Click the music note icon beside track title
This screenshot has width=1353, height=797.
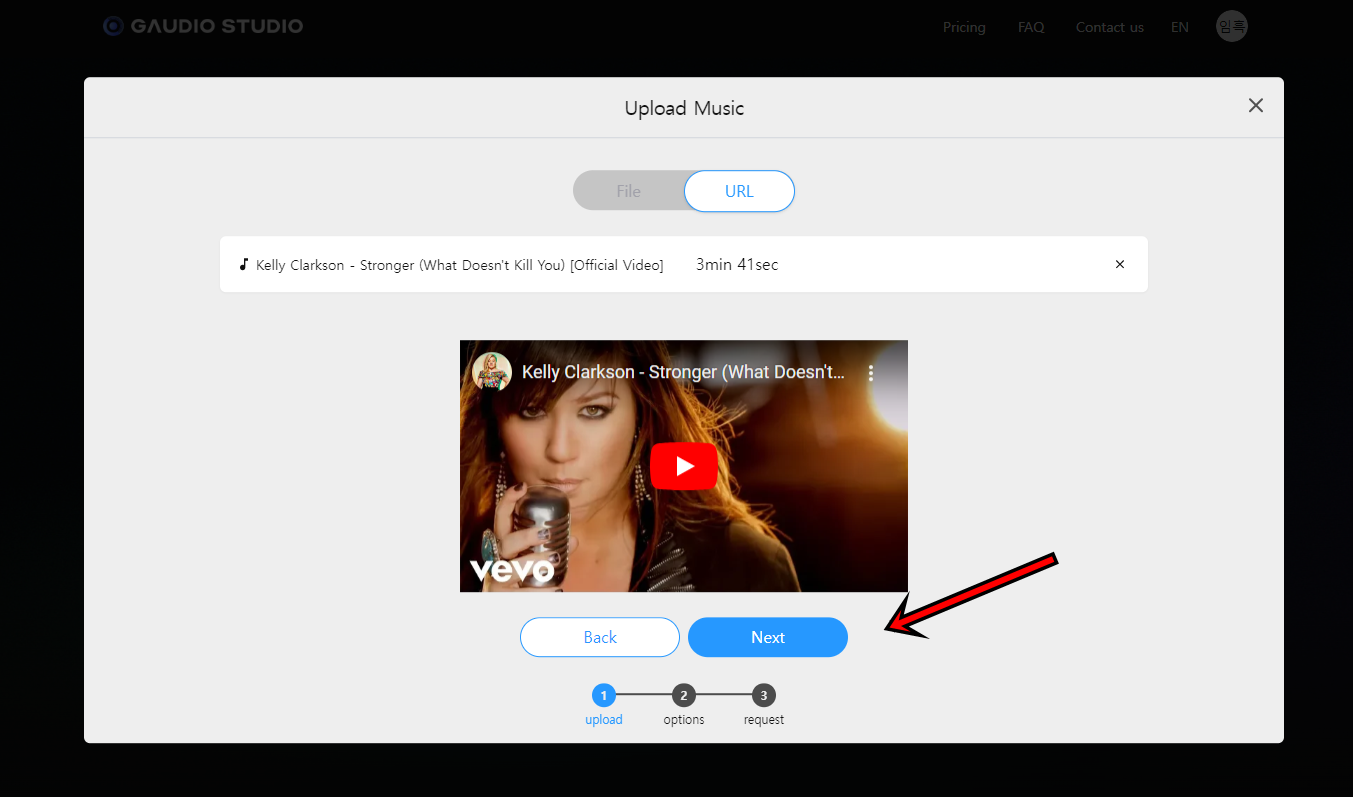tap(243, 264)
